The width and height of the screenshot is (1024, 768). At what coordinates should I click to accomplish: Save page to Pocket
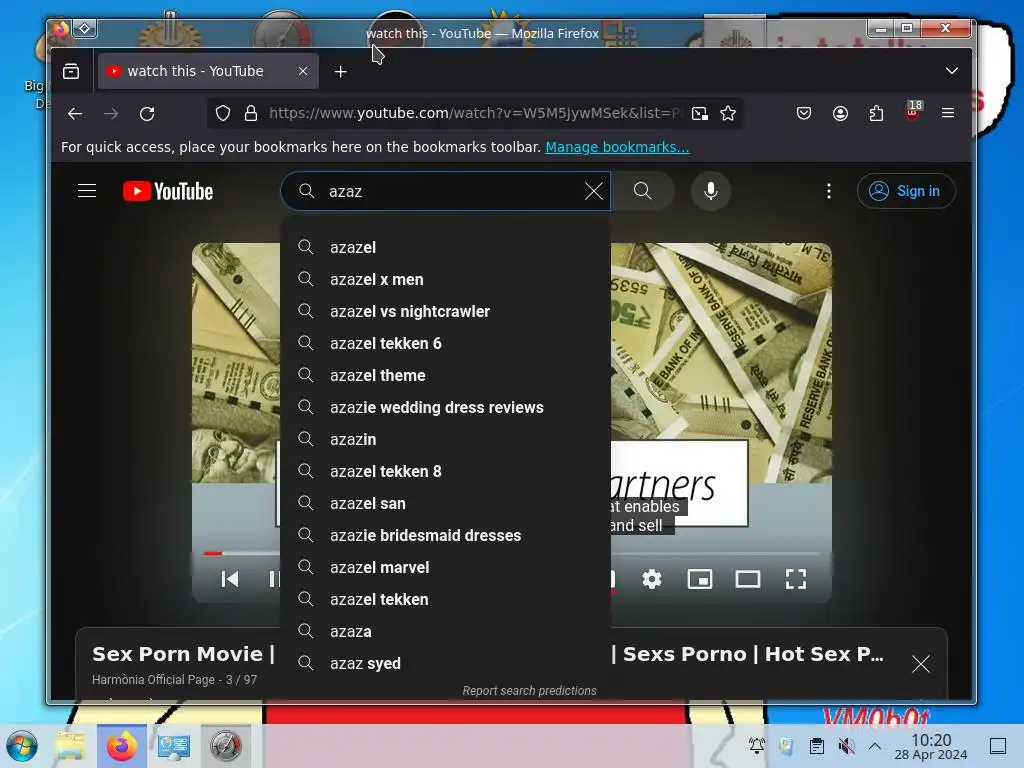coord(804,114)
